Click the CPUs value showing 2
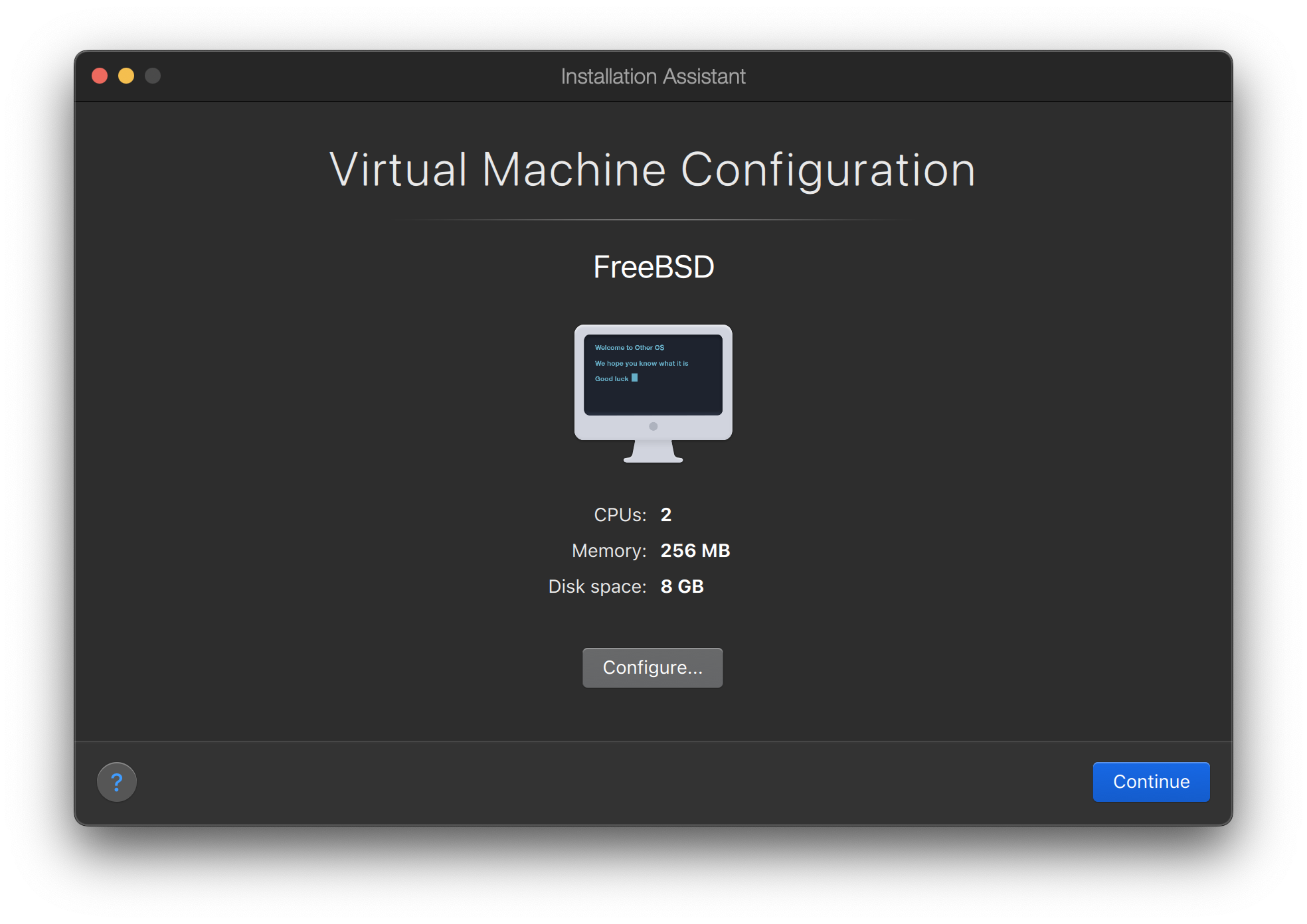Viewport: 1307px width, 924px height. point(666,514)
